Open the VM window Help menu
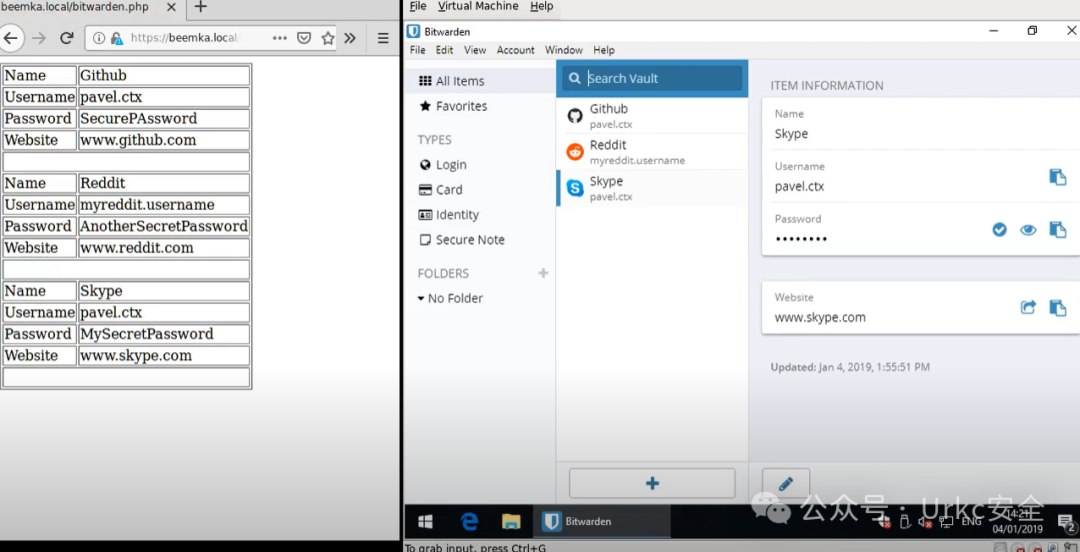Screen dimensions: 1080x552 click(541, 6)
